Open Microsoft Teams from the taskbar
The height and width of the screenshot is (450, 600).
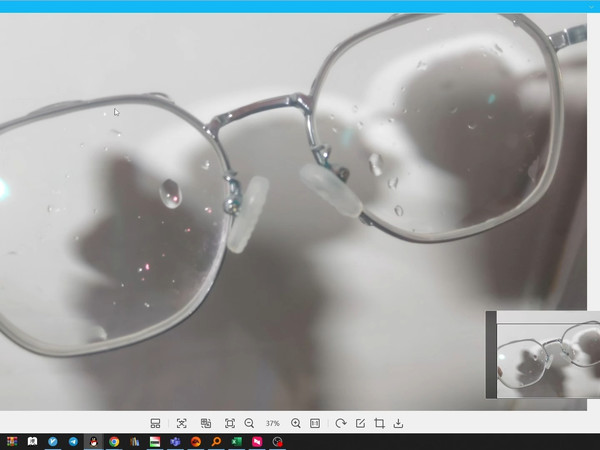(x=175, y=442)
